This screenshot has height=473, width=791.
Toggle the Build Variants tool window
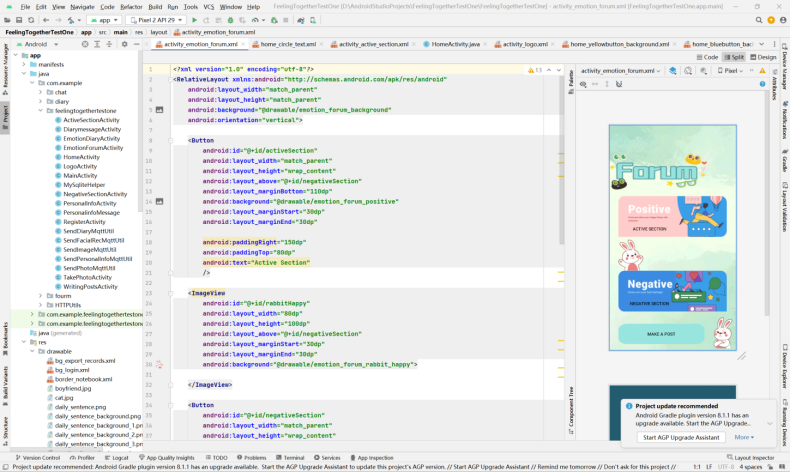click(x=5, y=385)
